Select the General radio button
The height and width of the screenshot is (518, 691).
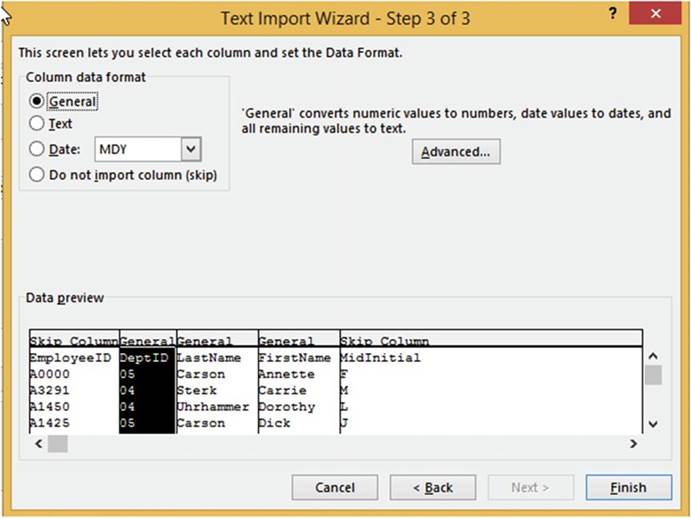point(38,101)
